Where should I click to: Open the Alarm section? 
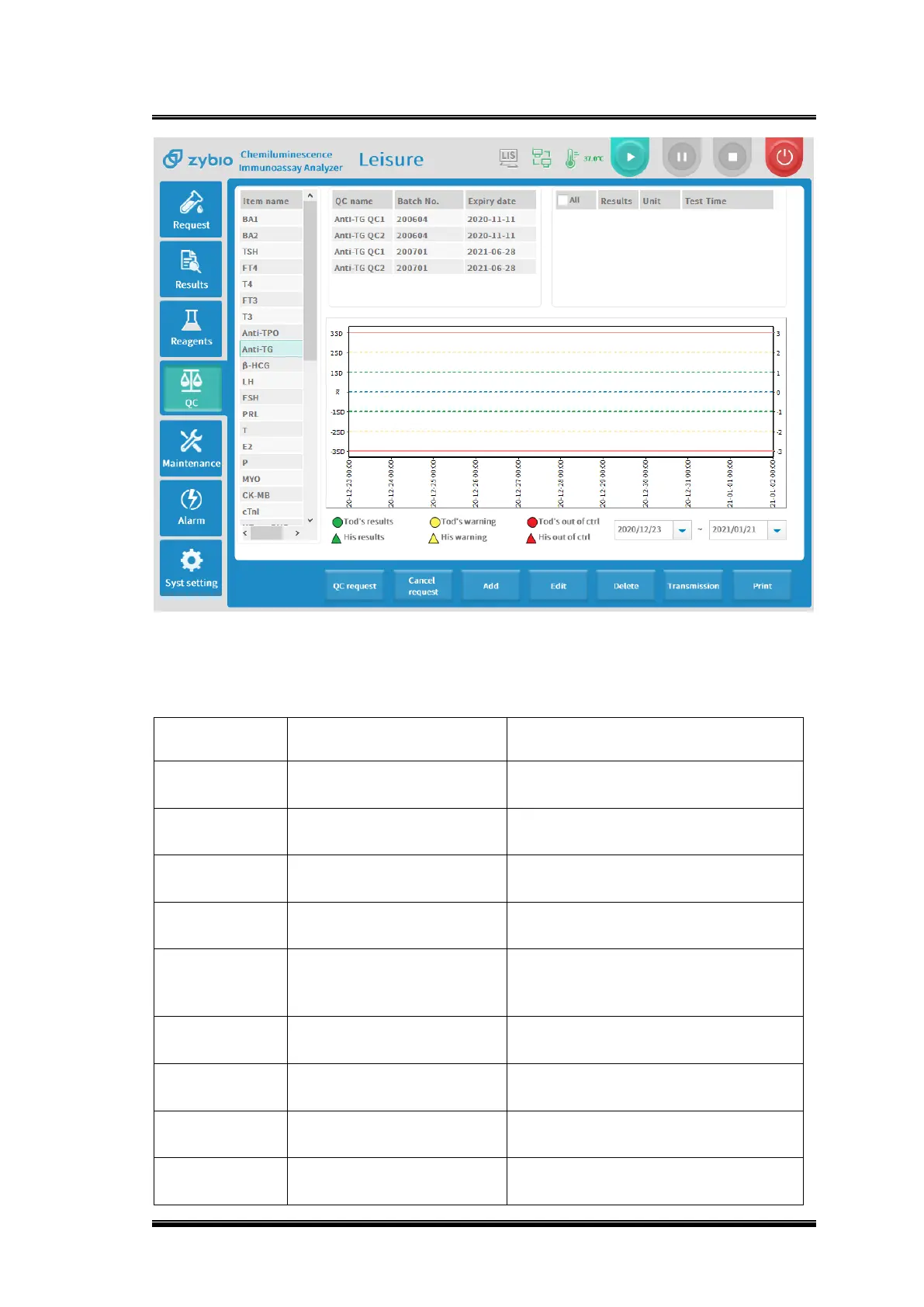point(191,508)
